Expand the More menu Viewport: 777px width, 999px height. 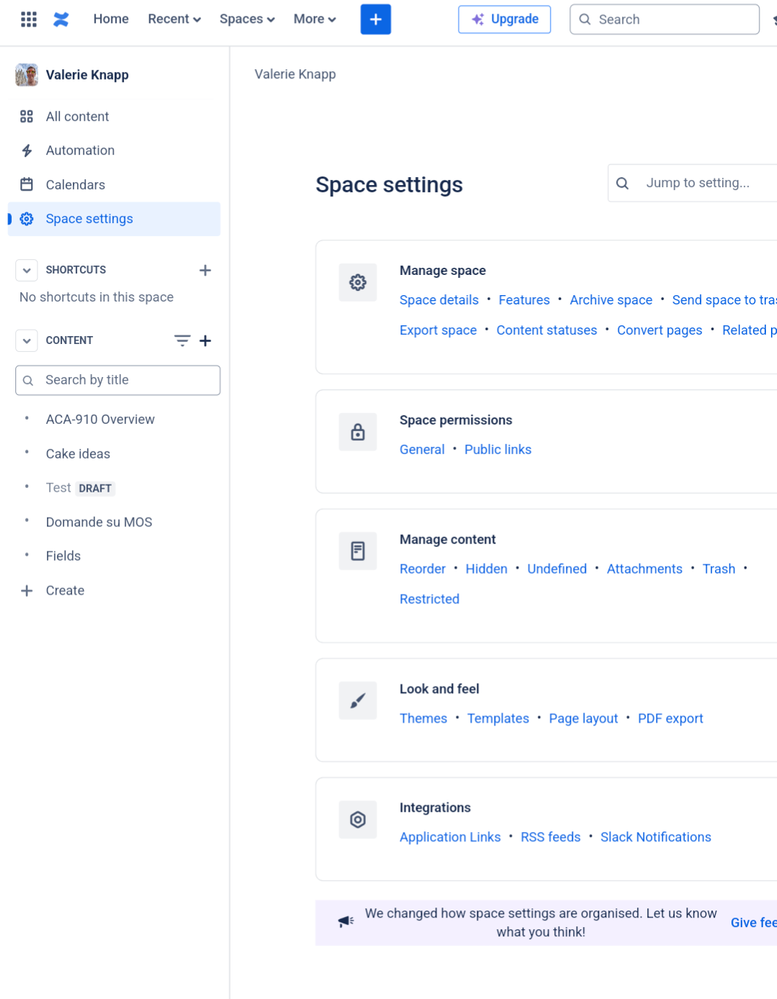pyautogui.click(x=314, y=19)
